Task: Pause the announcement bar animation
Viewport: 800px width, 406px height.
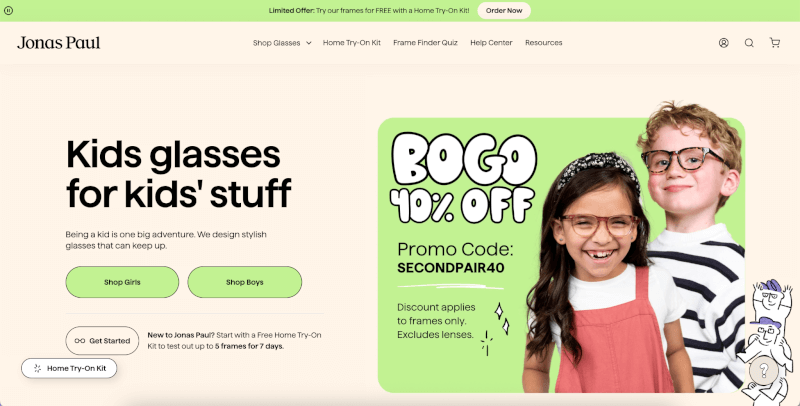Action: pyautogui.click(x=8, y=10)
